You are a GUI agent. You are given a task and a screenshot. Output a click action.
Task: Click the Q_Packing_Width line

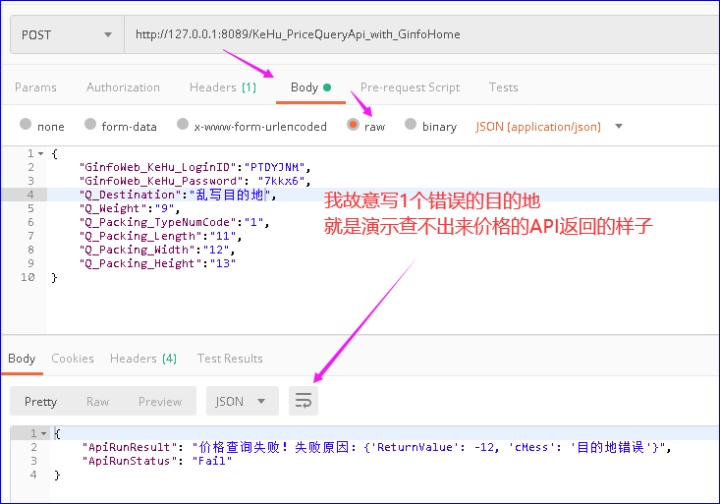click(x=157, y=250)
